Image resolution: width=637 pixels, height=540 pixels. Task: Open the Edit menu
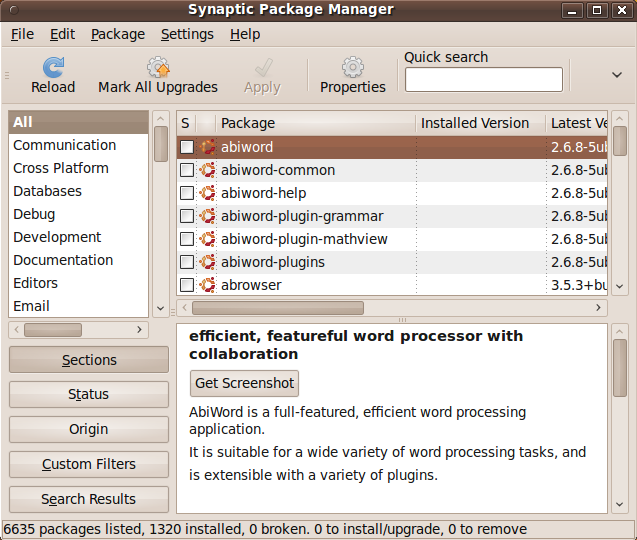pyautogui.click(x=62, y=34)
